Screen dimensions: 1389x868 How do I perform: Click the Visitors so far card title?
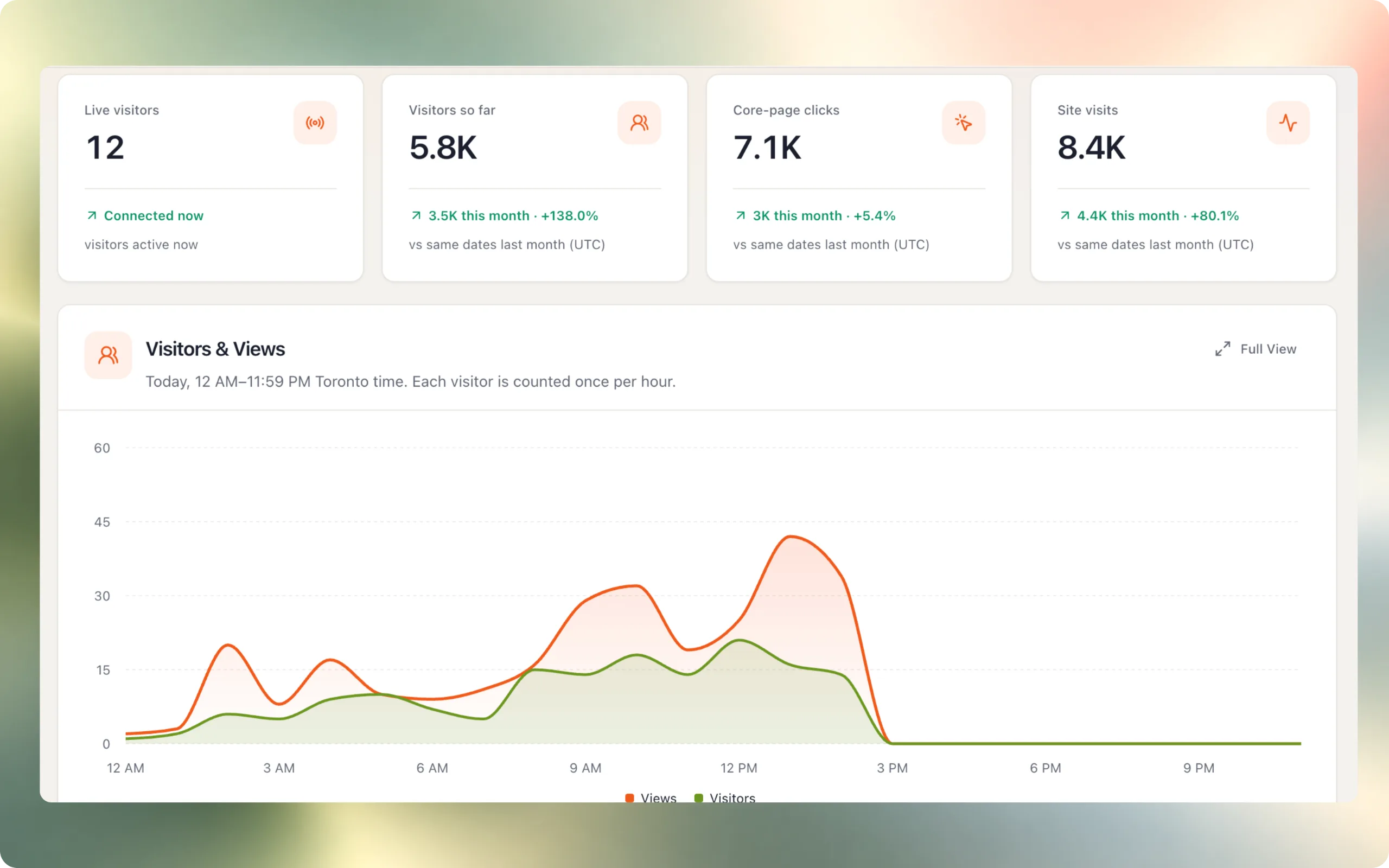[452, 110]
